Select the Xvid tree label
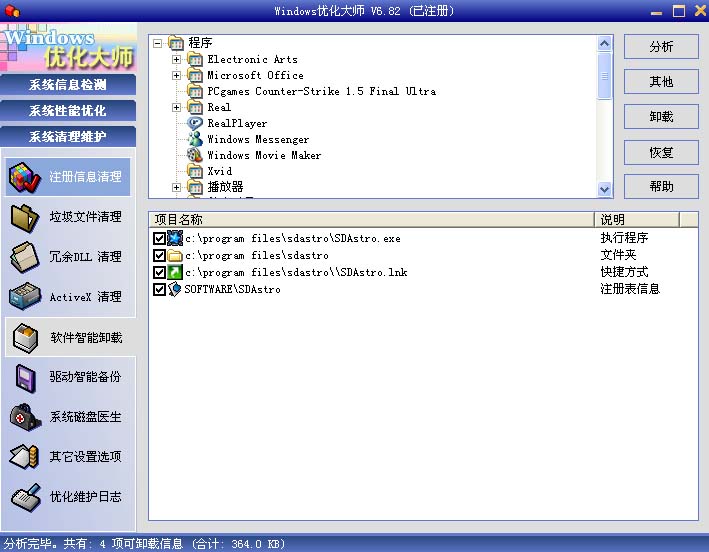The height and width of the screenshot is (552, 709). click(x=220, y=171)
